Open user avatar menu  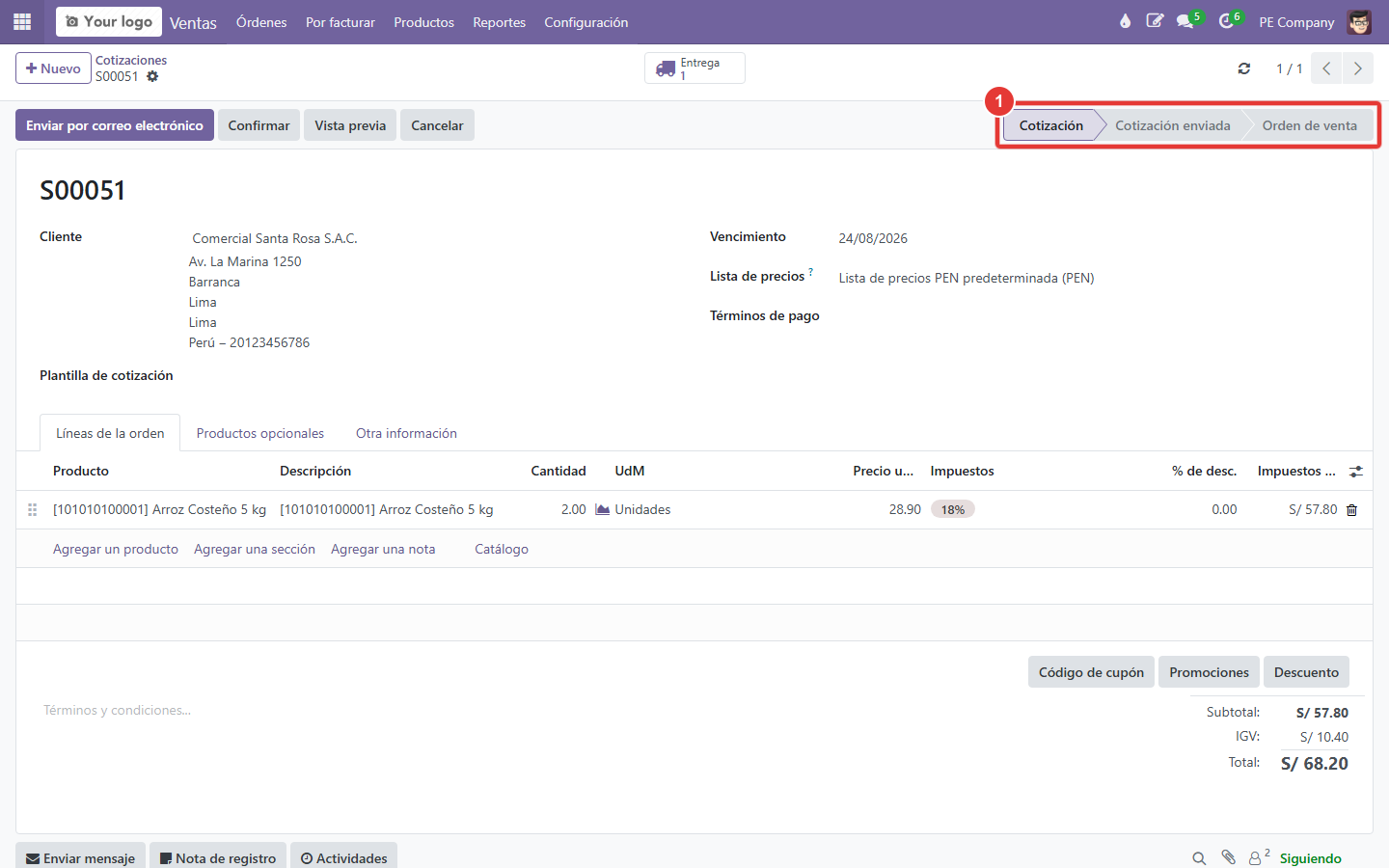1359,21
